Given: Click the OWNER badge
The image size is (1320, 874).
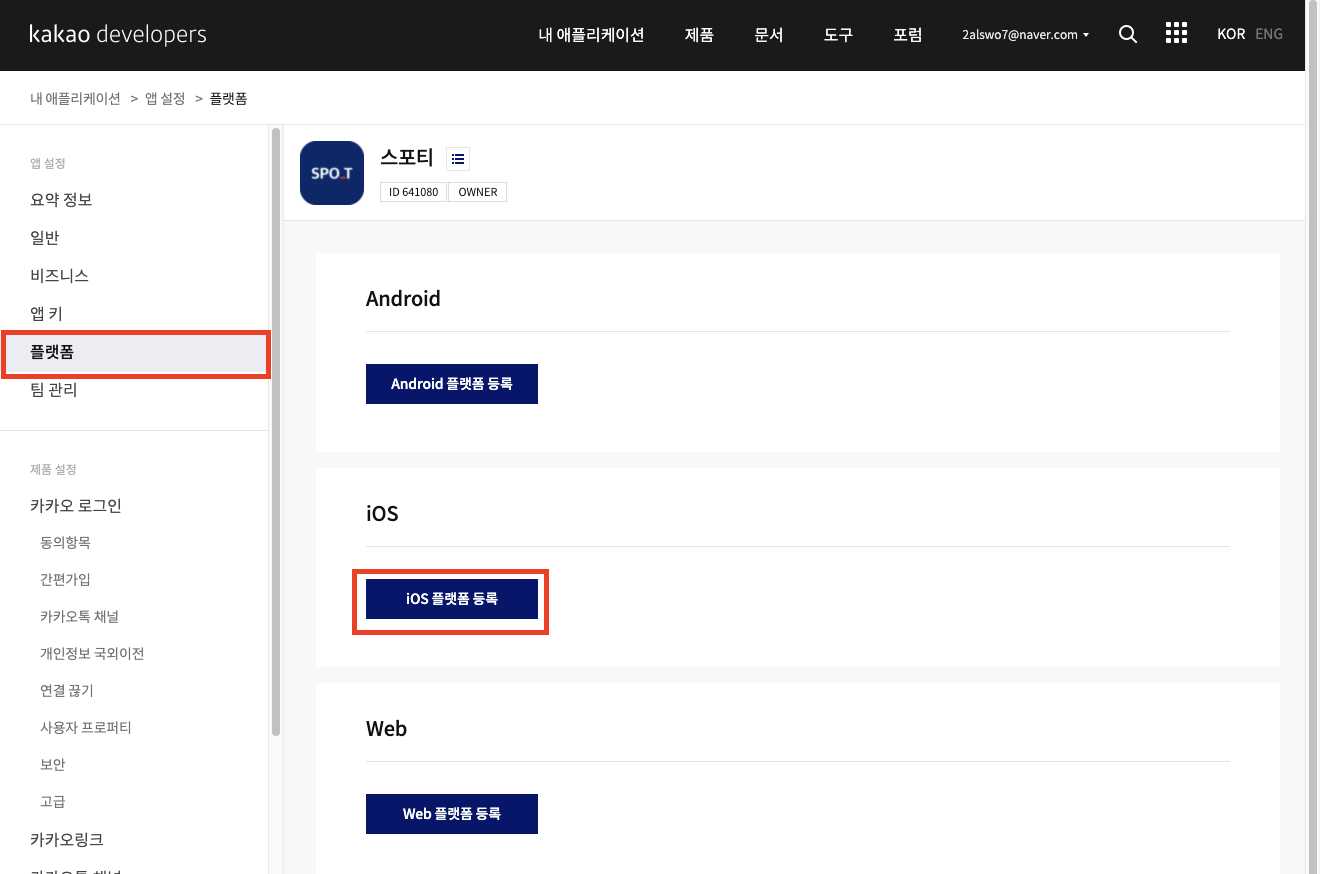Looking at the screenshot, I should 478,192.
